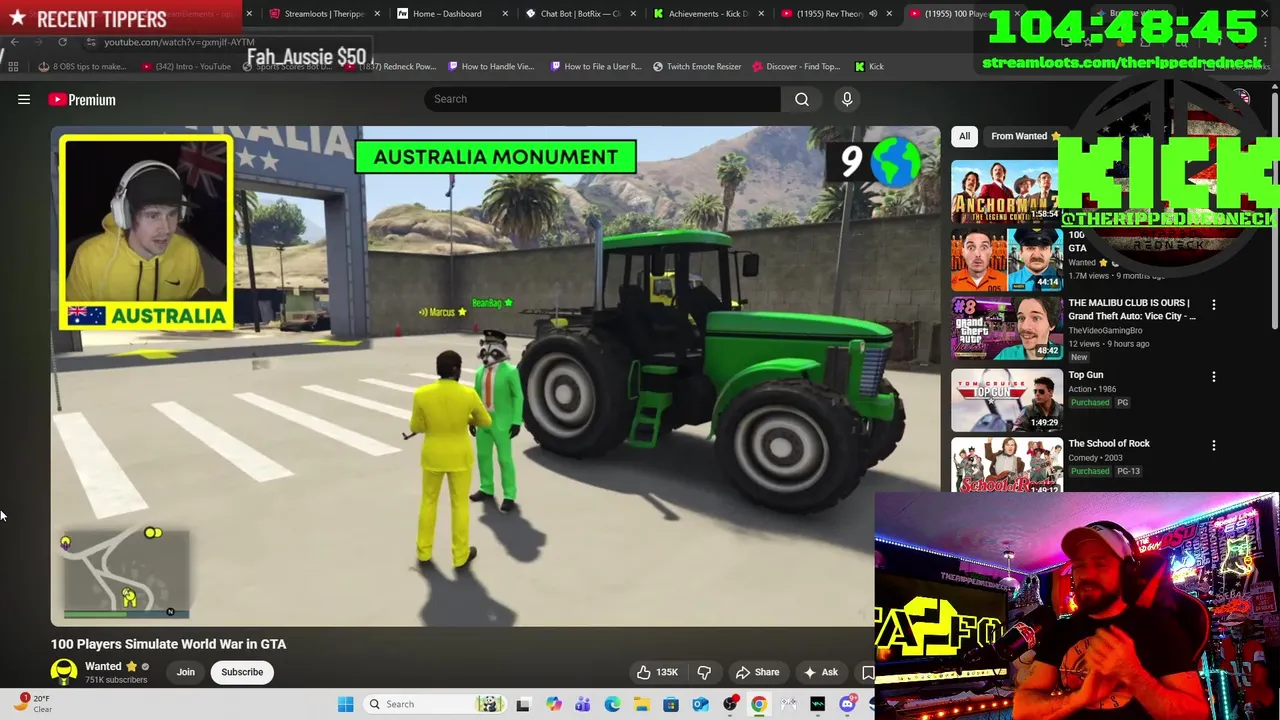Open the Windows Start menu
Screen dimensions: 1280x720
point(345,704)
